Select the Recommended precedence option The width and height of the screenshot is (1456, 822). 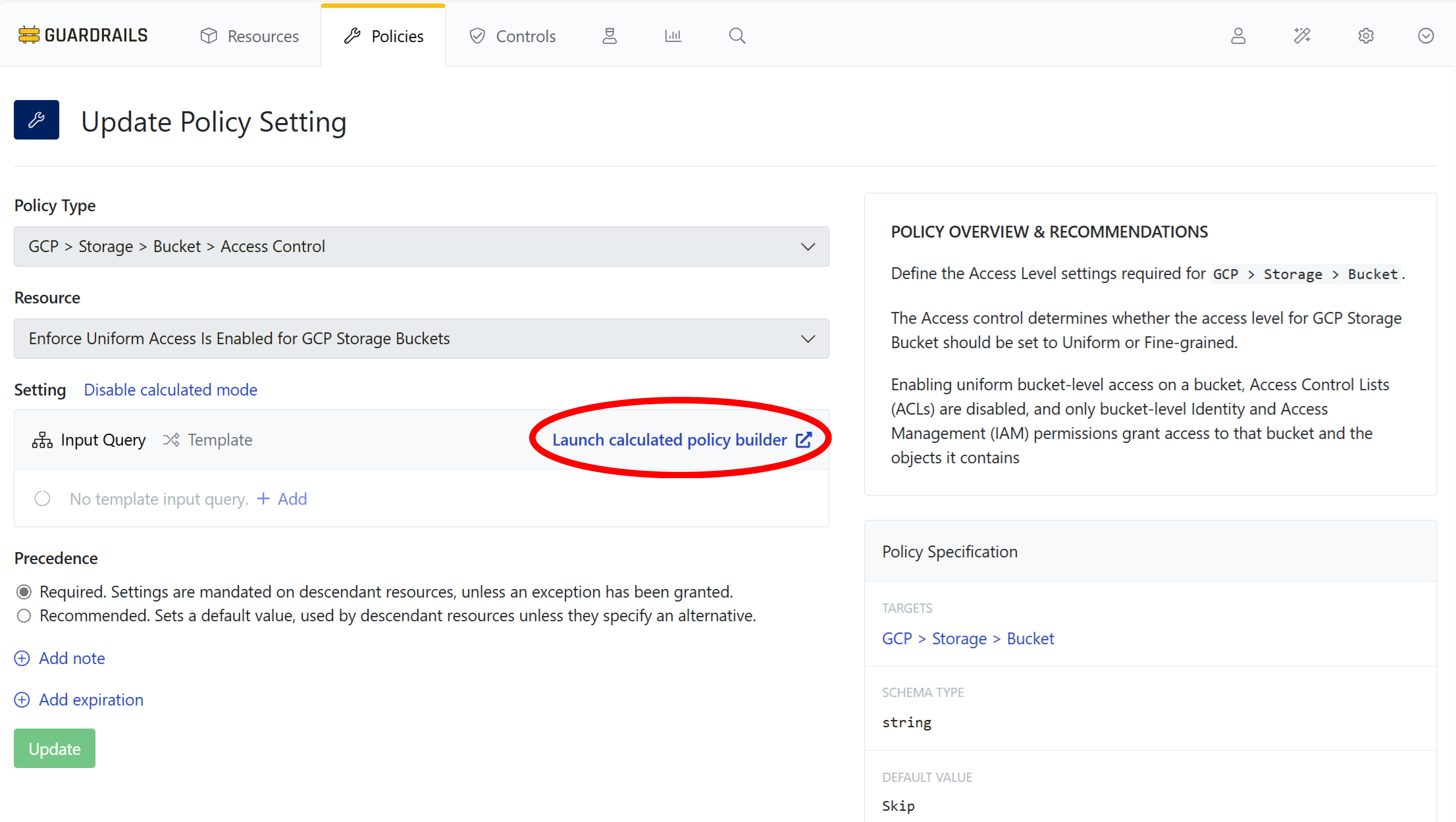pyautogui.click(x=24, y=615)
